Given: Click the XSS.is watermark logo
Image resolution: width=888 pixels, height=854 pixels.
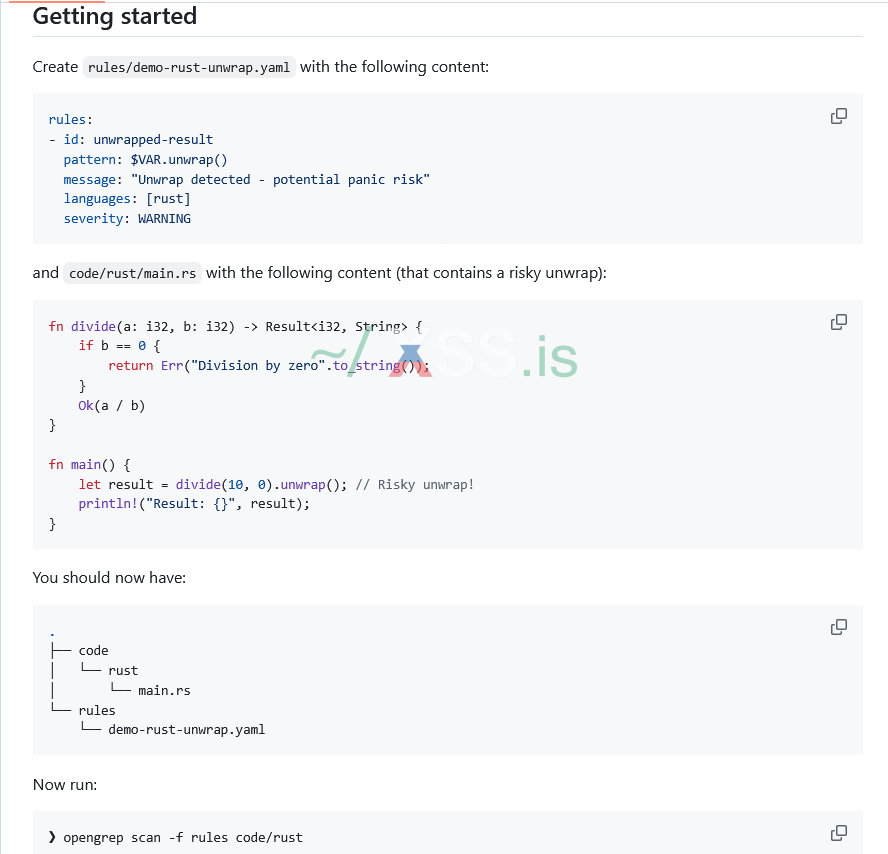Looking at the screenshot, I should pyautogui.click(x=445, y=356).
